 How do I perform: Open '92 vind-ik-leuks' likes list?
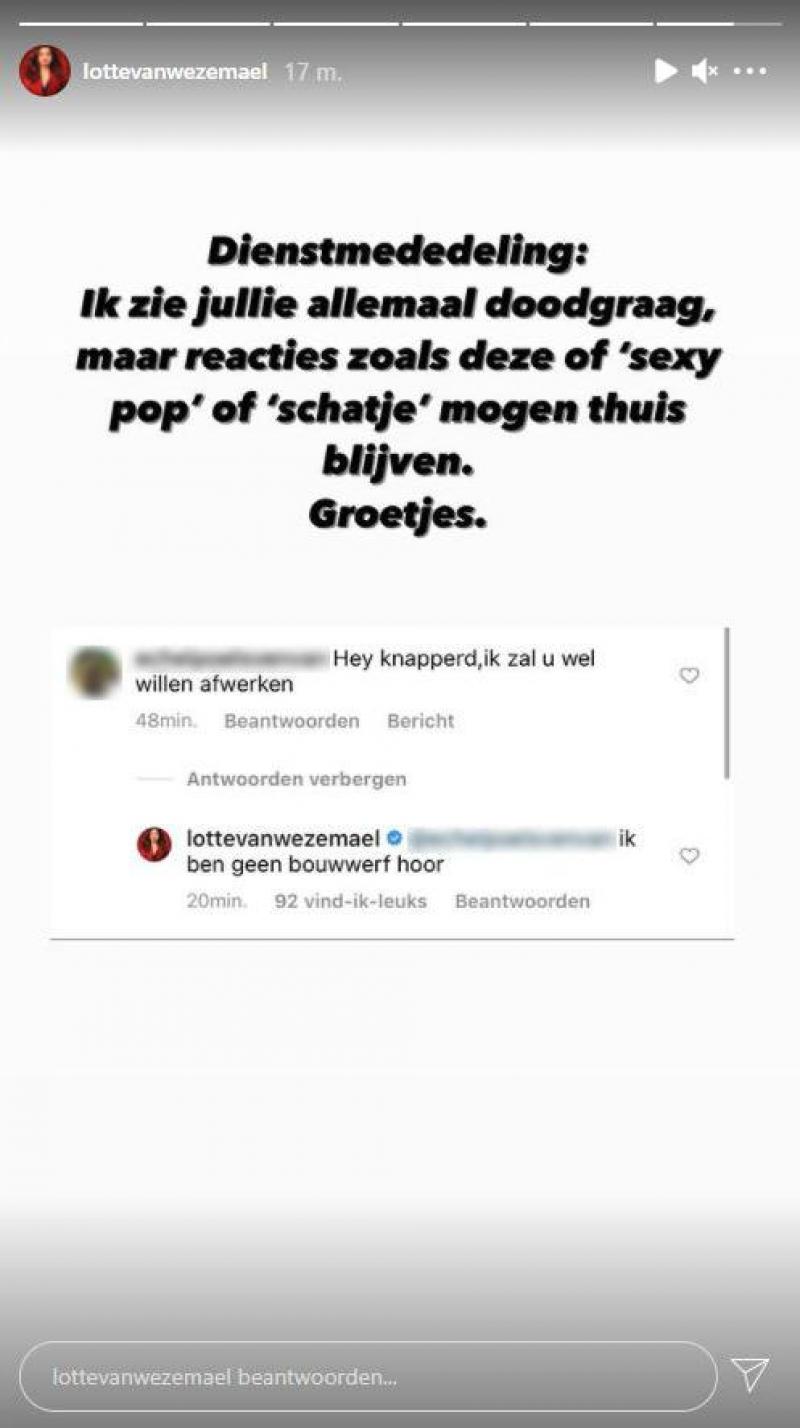coord(351,901)
